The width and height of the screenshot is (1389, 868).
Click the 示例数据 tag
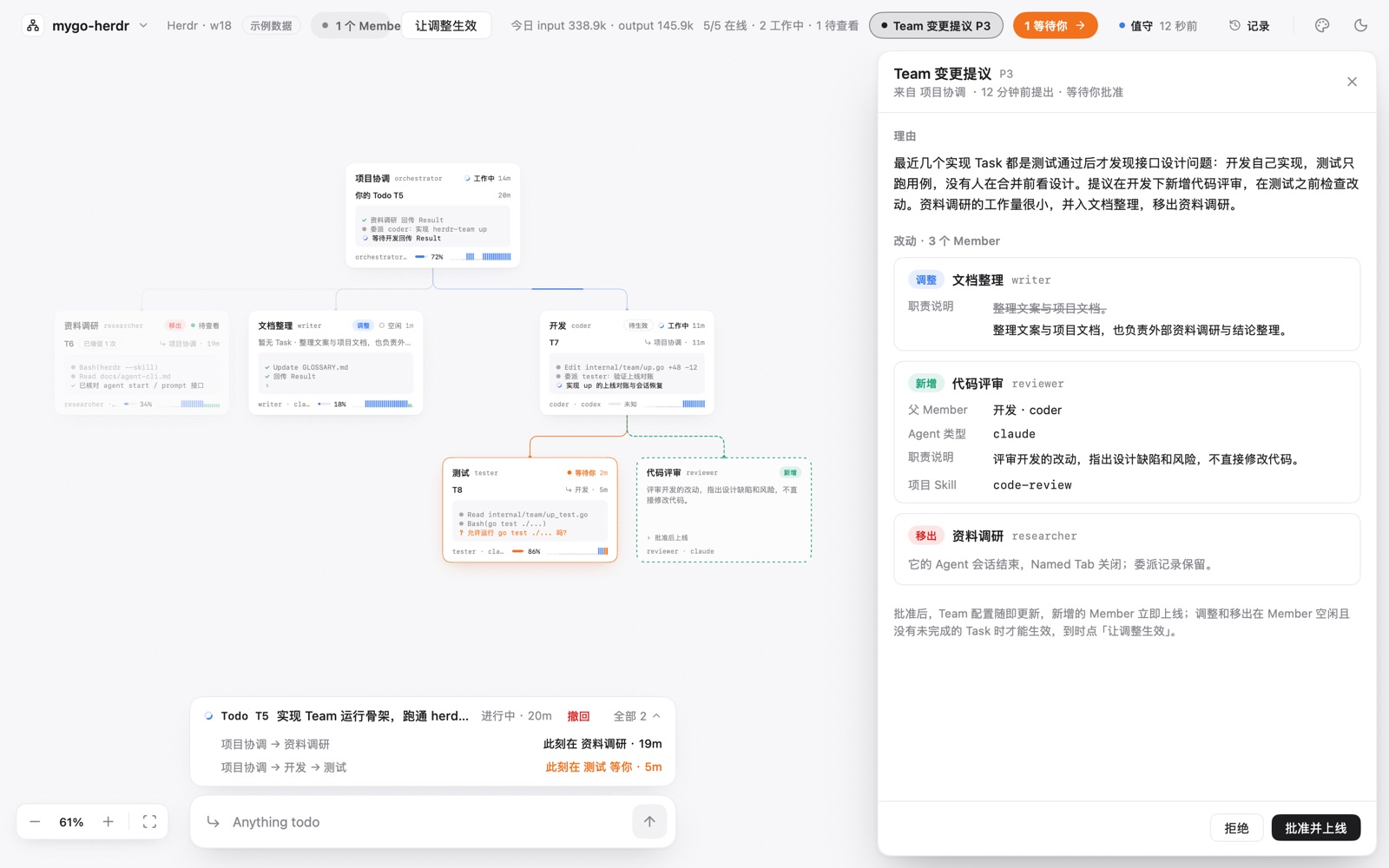[x=271, y=26]
